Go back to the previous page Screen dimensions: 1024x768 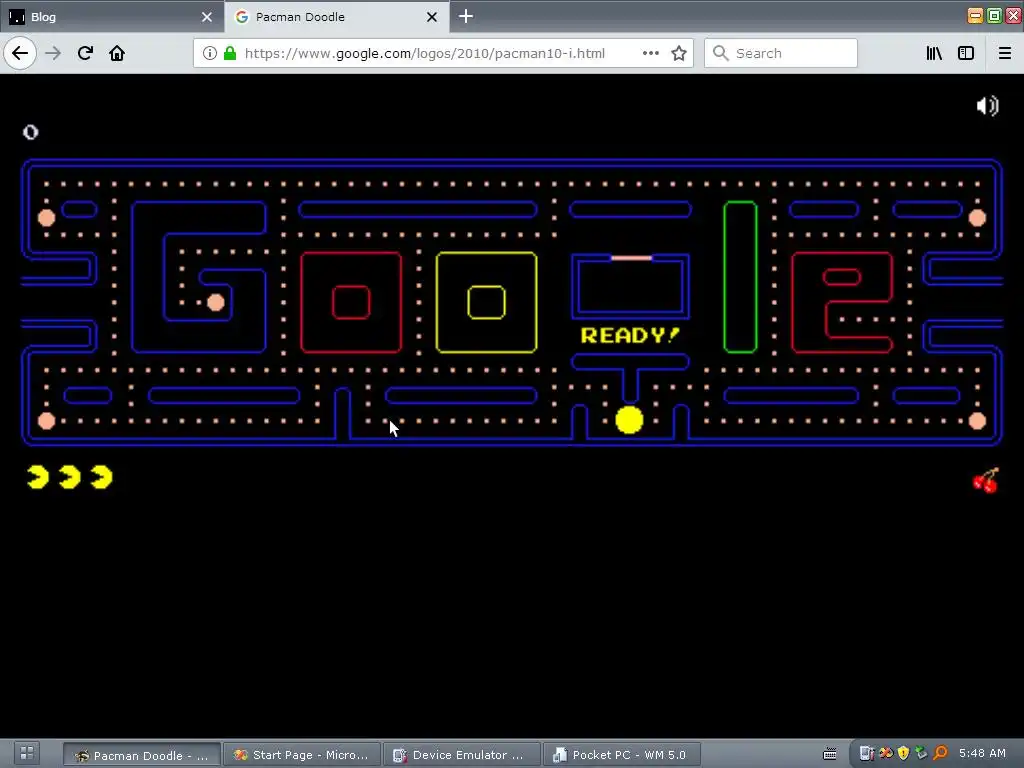click(x=20, y=53)
